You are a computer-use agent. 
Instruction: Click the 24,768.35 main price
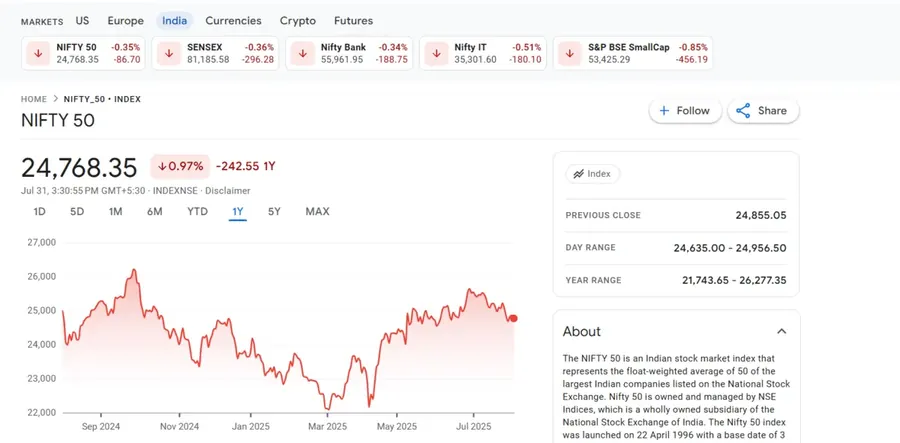click(79, 168)
